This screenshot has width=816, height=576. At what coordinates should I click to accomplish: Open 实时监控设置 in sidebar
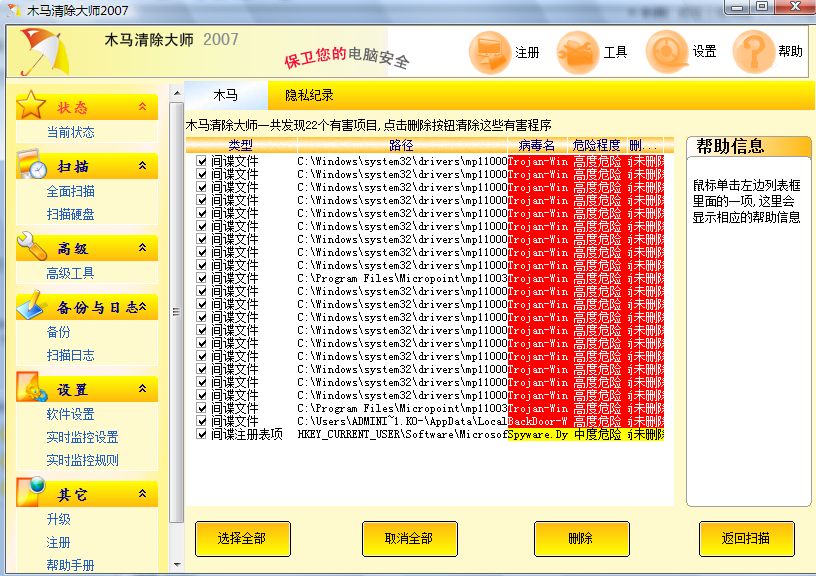pyautogui.click(x=82, y=437)
